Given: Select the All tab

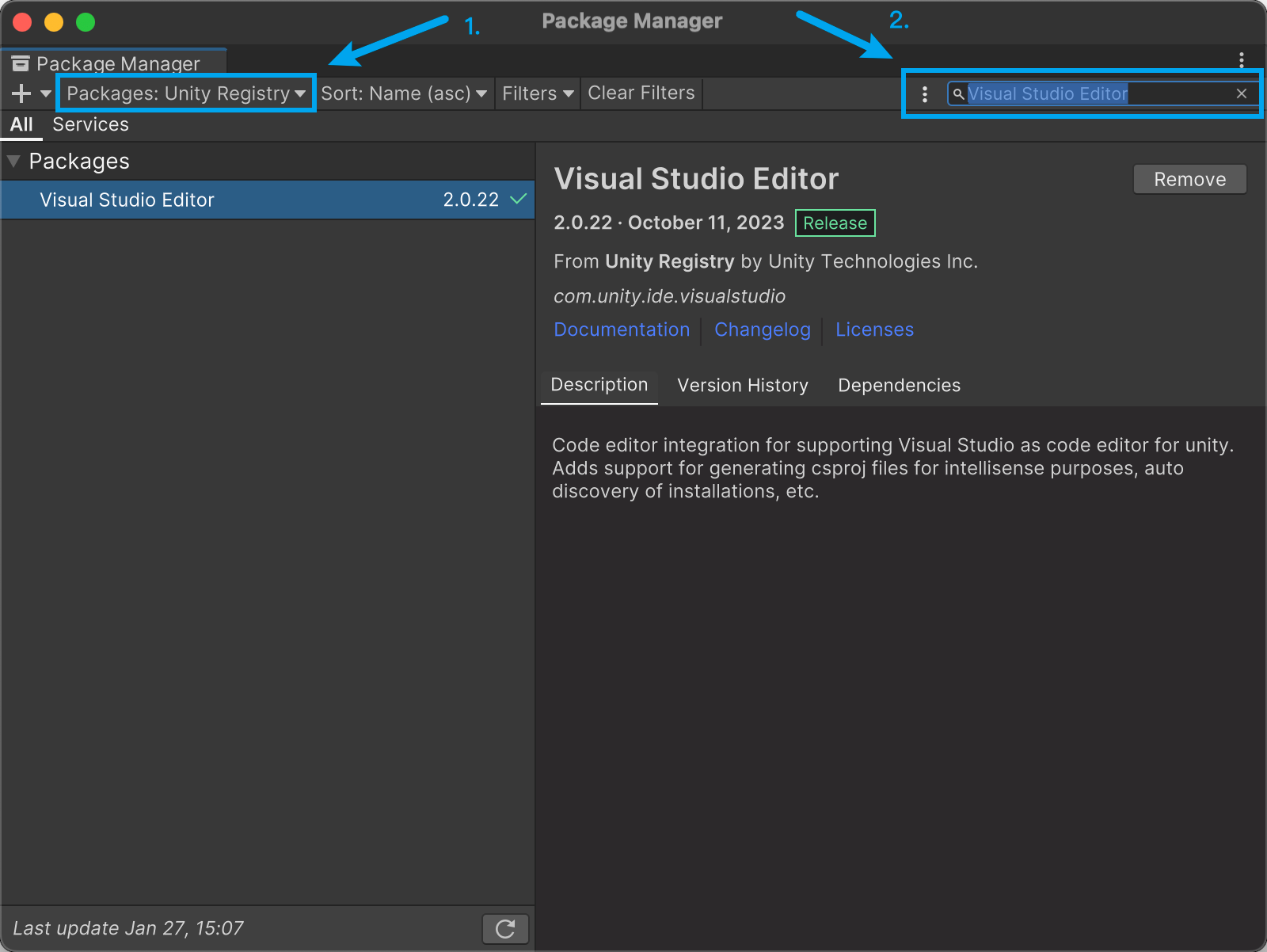Looking at the screenshot, I should [21, 124].
